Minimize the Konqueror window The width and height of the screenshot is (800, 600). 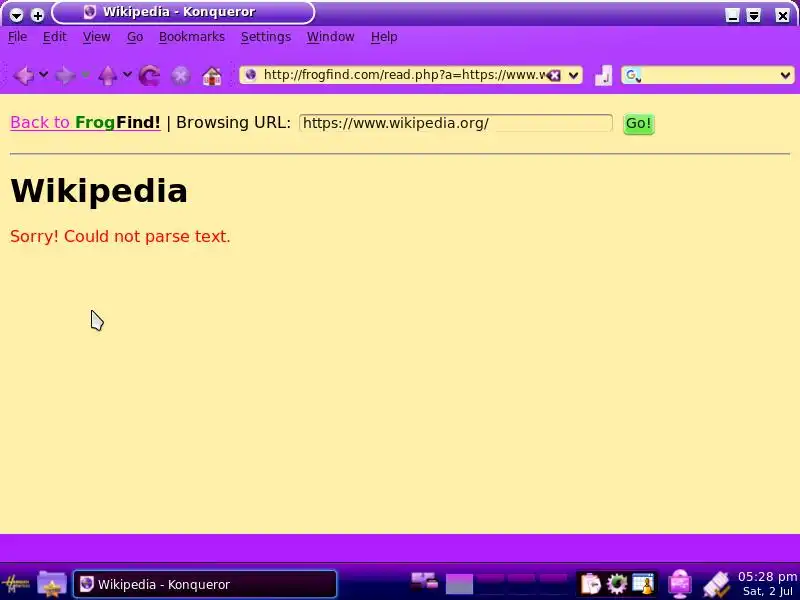point(733,16)
